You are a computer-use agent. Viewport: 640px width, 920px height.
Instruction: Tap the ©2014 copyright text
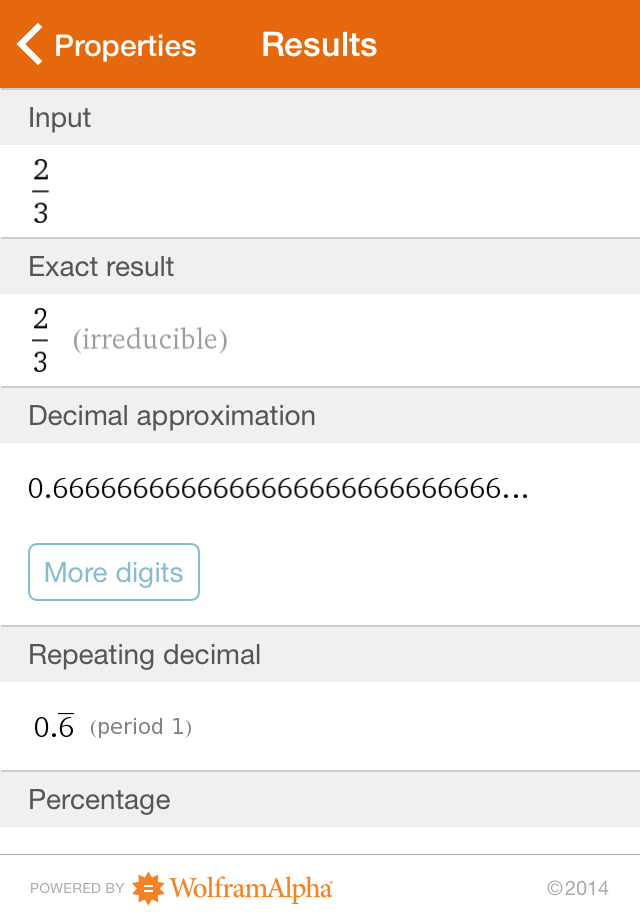point(578,888)
